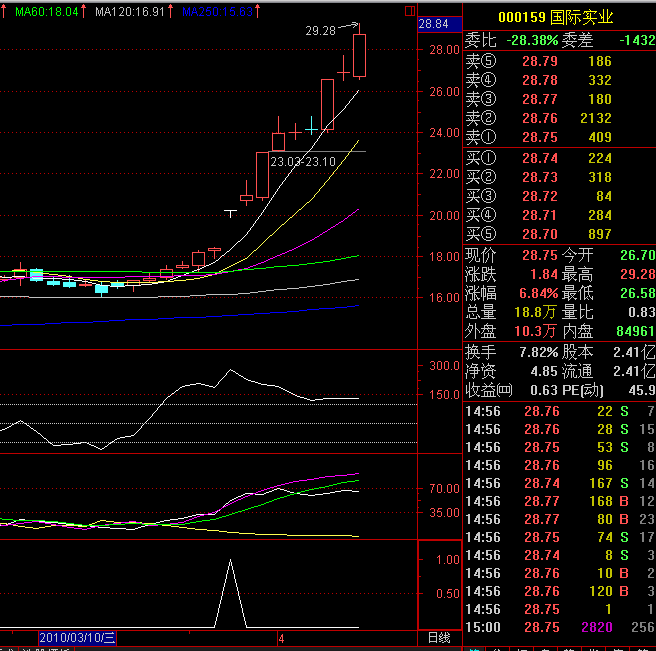Viewport: 656px width, 651px height.
Task: Open the 日线 period selector
Action: coord(438,637)
